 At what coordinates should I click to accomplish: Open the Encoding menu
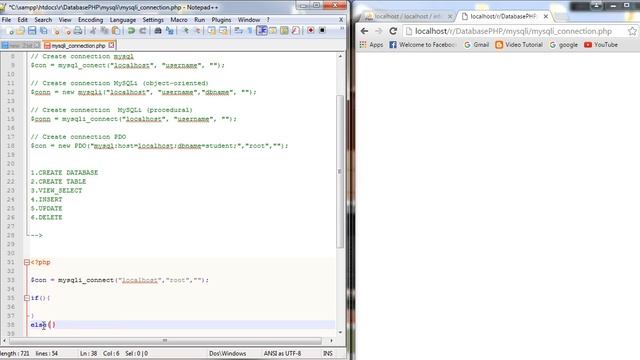90,20
